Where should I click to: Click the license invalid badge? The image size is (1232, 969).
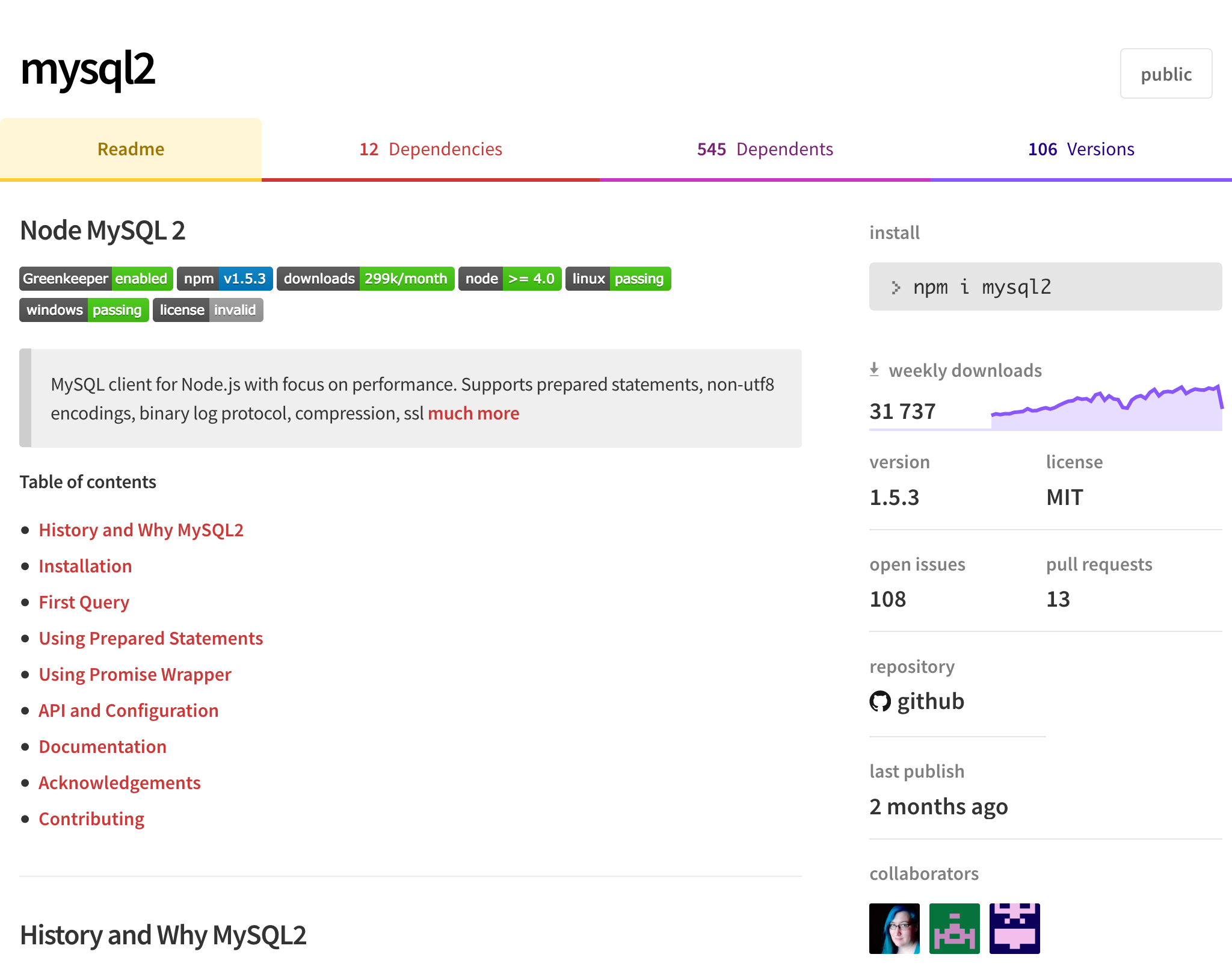click(x=208, y=310)
